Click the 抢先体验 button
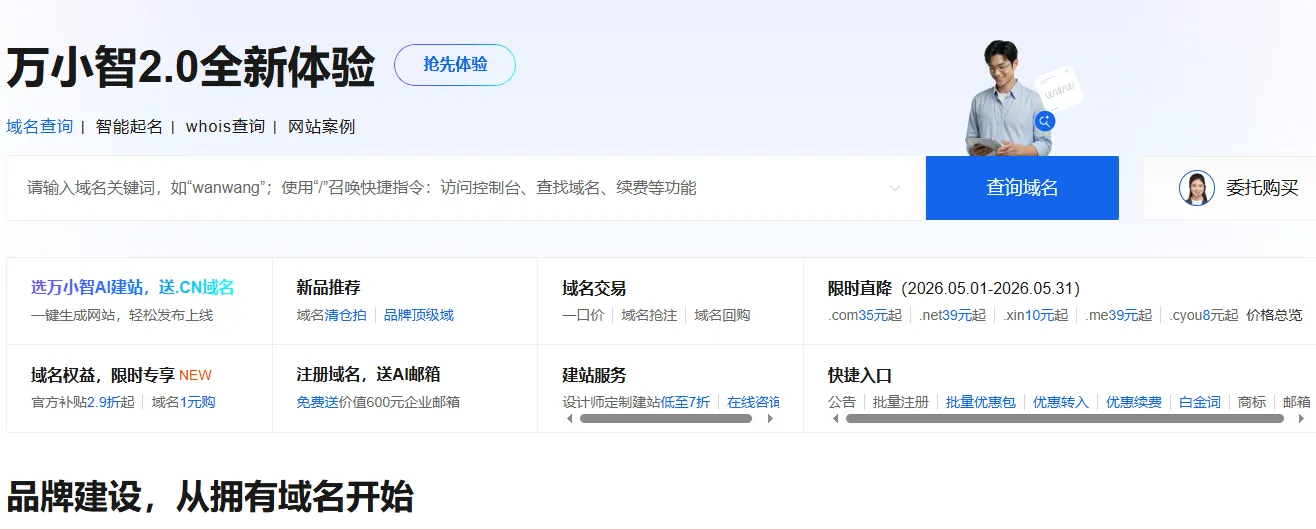 click(455, 65)
